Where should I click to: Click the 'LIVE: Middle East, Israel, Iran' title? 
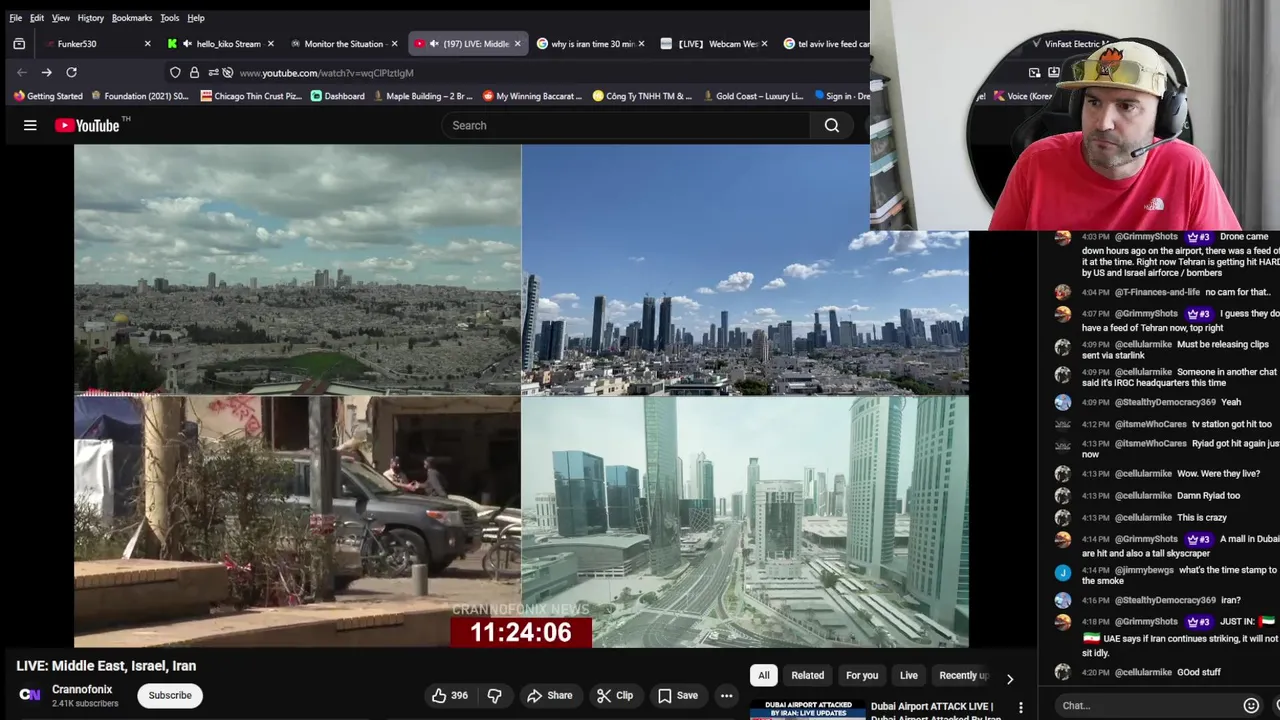click(106, 666)
